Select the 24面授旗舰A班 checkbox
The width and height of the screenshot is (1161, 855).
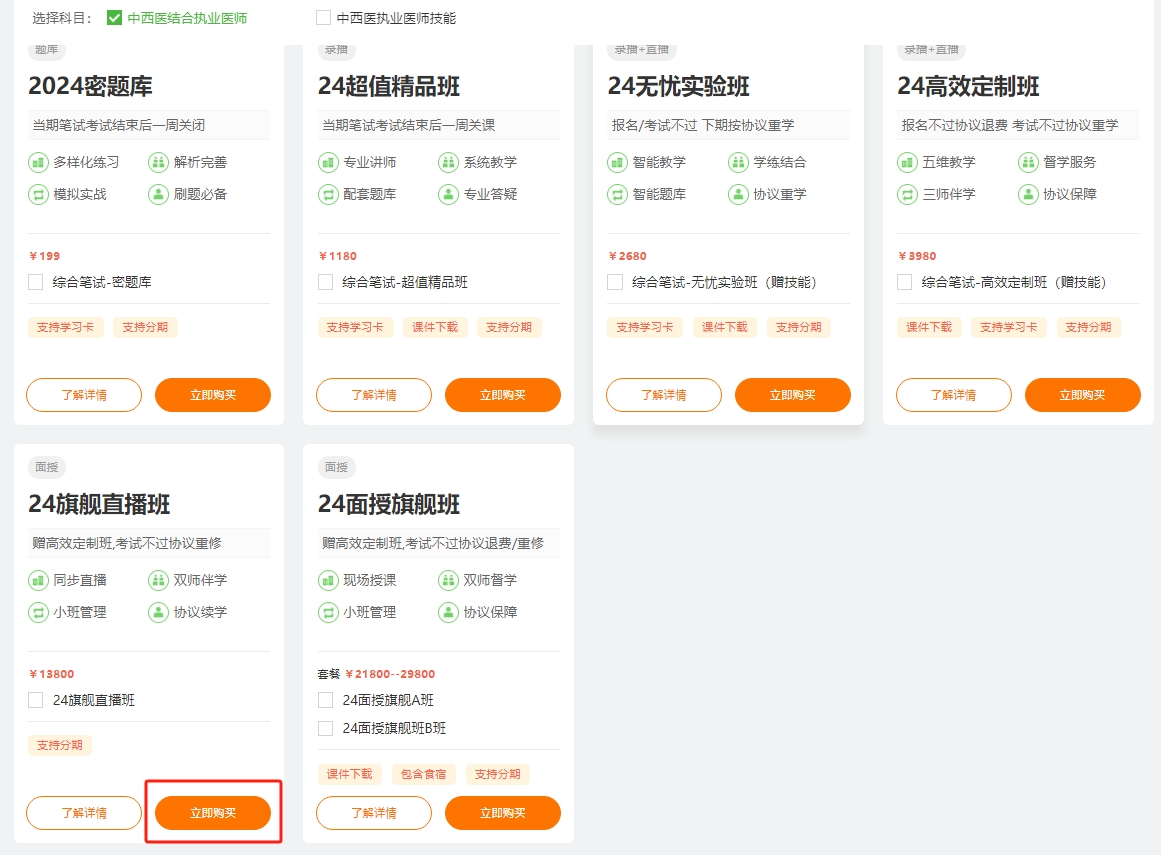click(325, 700)
